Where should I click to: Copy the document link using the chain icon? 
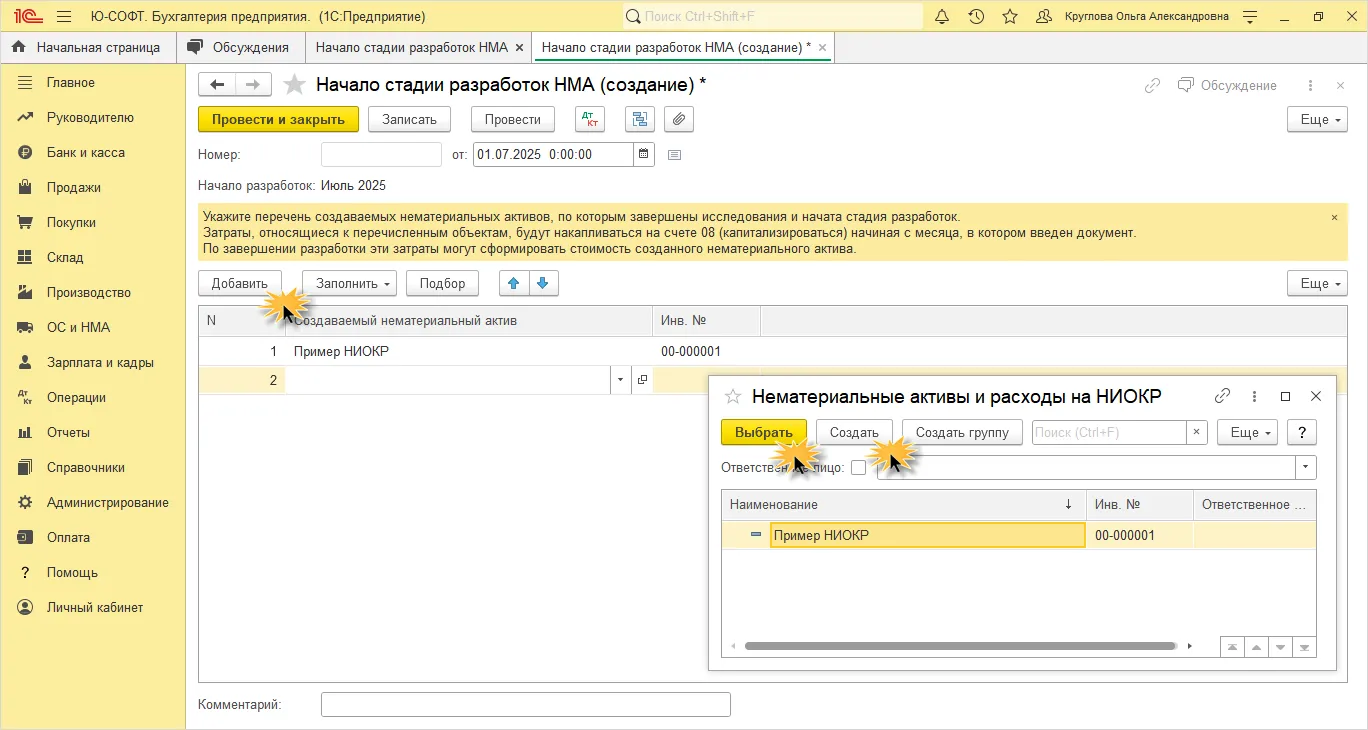[x=1152, y=86]
